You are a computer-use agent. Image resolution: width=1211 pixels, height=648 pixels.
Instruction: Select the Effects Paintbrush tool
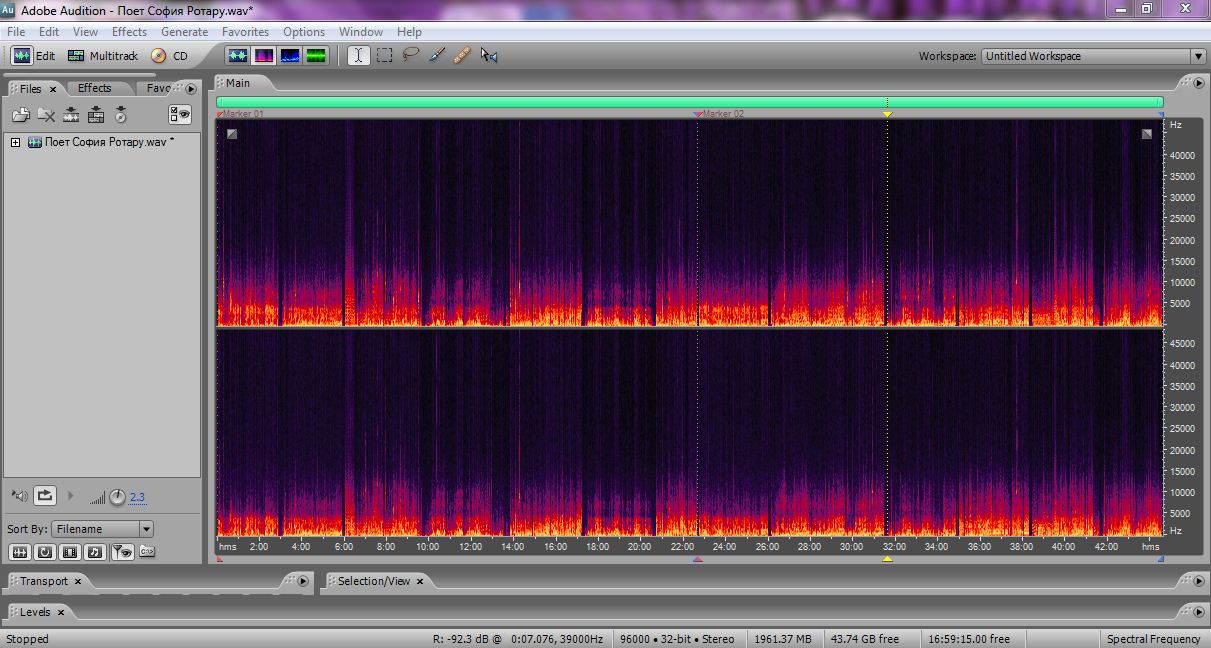tap(436, 56)
